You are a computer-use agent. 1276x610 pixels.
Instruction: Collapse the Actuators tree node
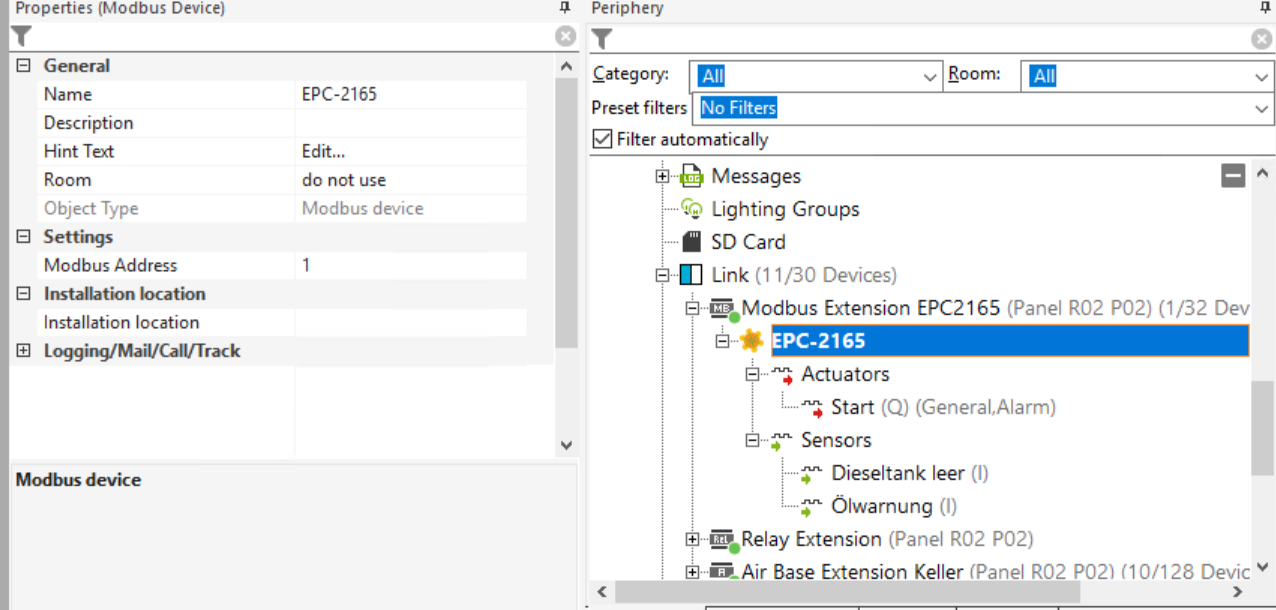752,374
